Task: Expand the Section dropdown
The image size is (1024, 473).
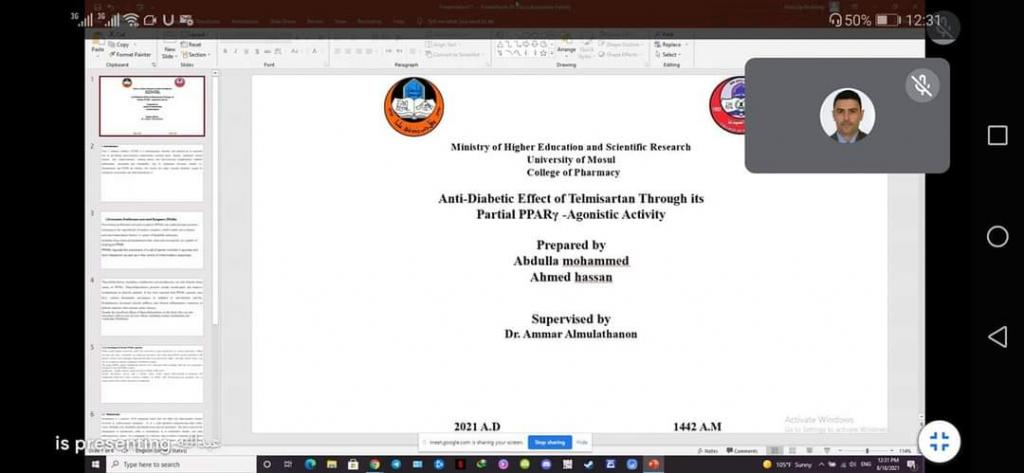Action: tap(197, 55)
